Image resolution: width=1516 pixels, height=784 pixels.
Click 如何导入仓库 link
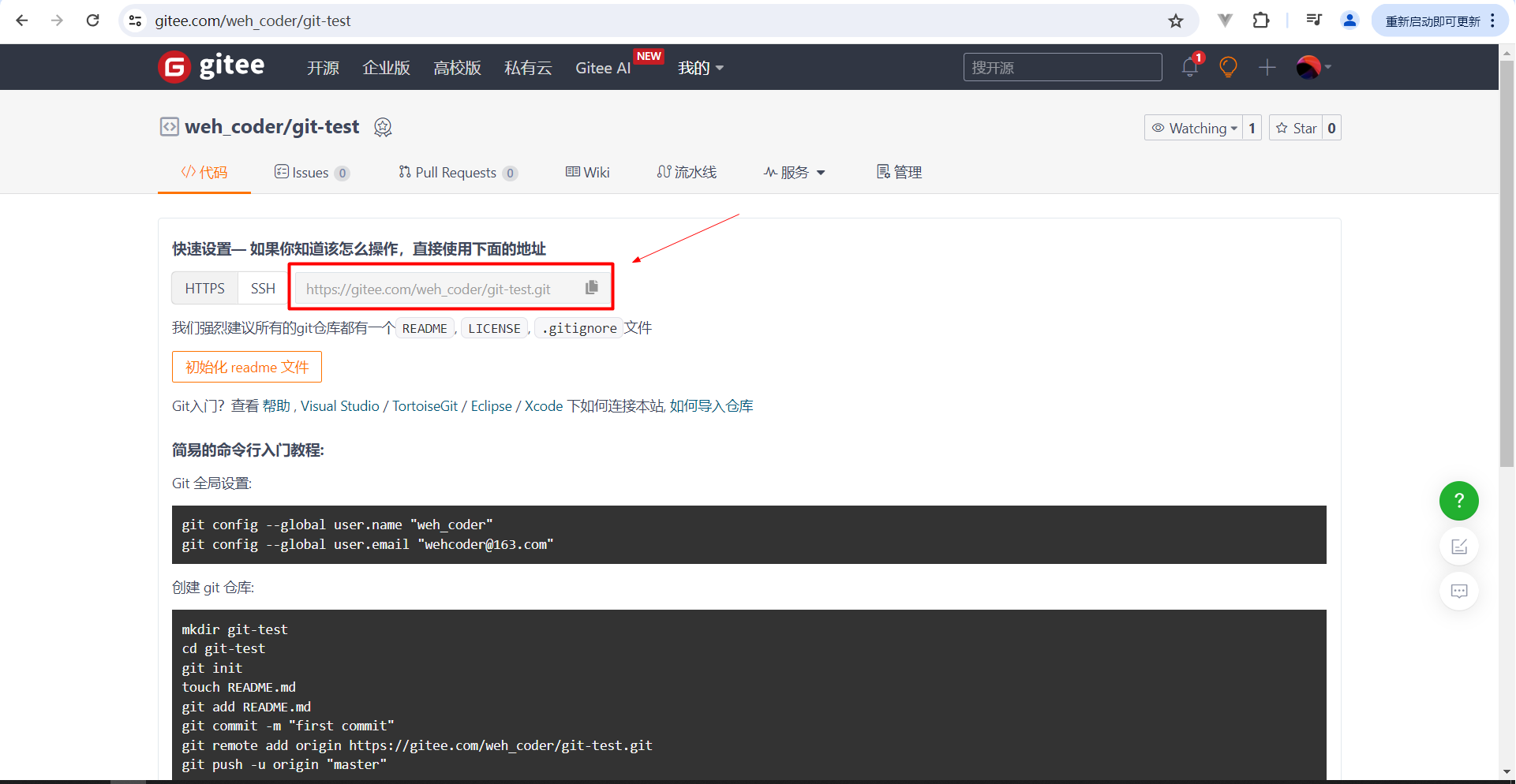click(x=711, y=405)
